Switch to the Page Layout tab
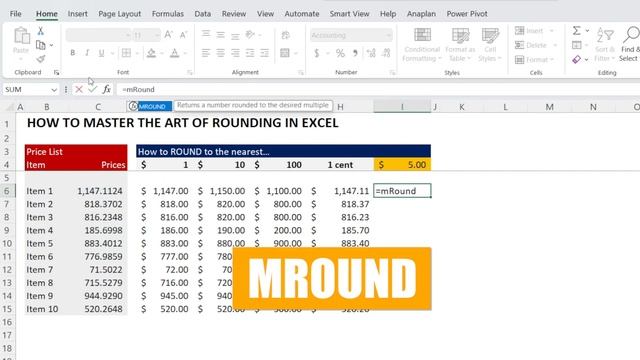Viewport: 640px width, 360px height. point(120,14)
